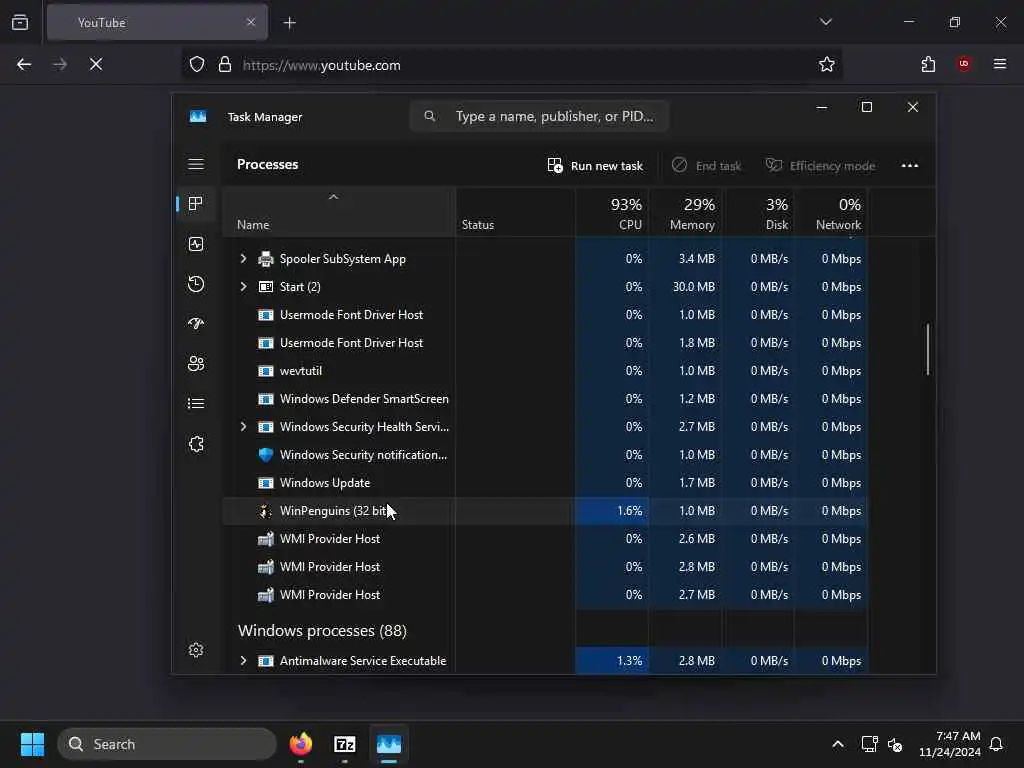Image resolution: width=1024 pixels, height=768 pixels.
Task: Select the Start 30.0 MB memory cell
Action: 686,287
